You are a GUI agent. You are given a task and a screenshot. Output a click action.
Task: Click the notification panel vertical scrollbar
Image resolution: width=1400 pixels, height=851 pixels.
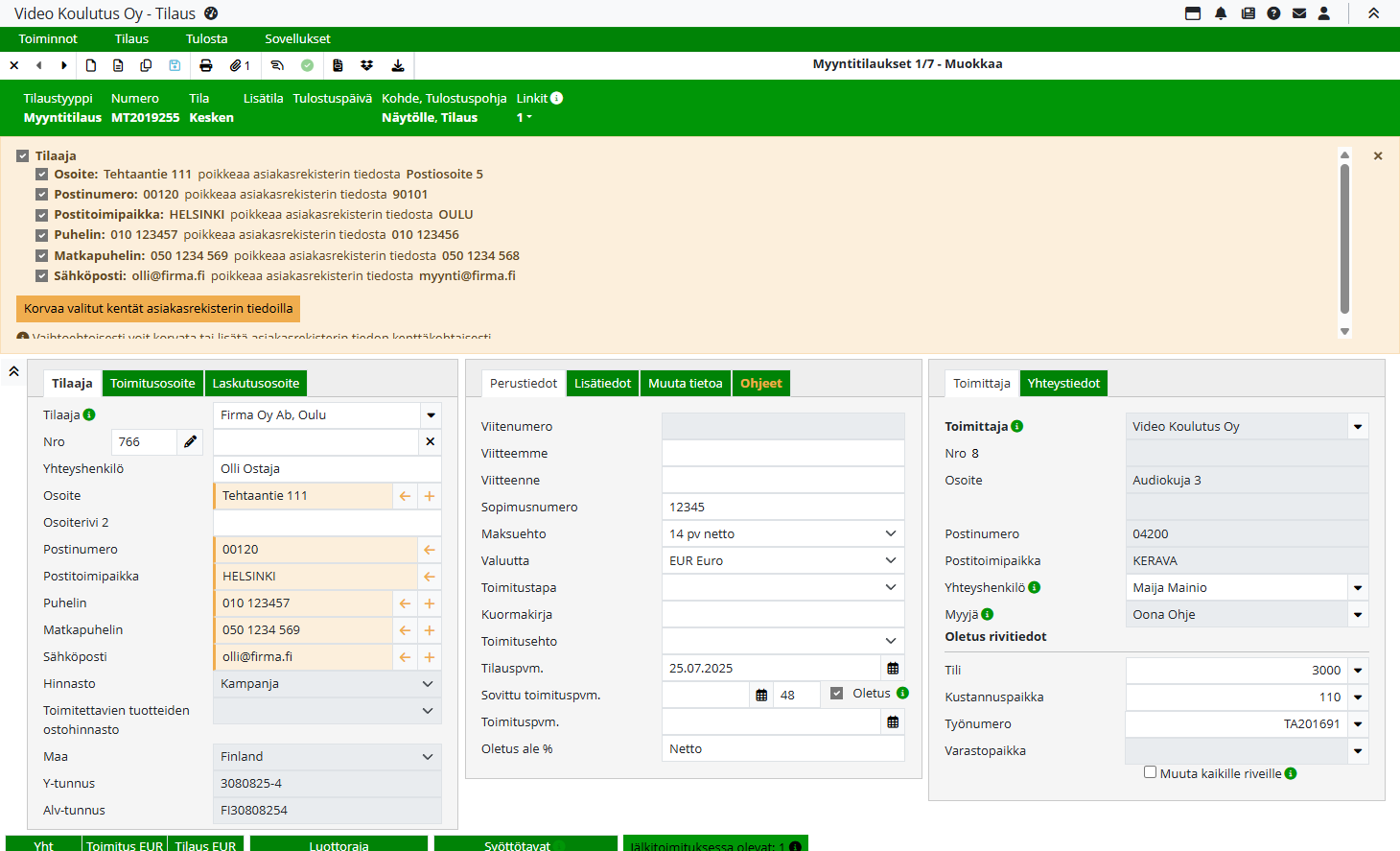click(x=1344, y=240)
